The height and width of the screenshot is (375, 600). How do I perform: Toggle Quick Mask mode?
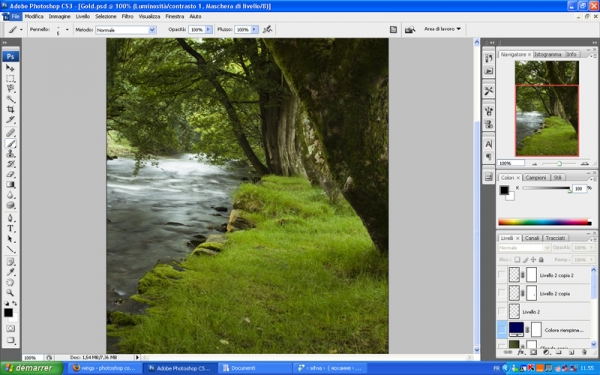10,328
